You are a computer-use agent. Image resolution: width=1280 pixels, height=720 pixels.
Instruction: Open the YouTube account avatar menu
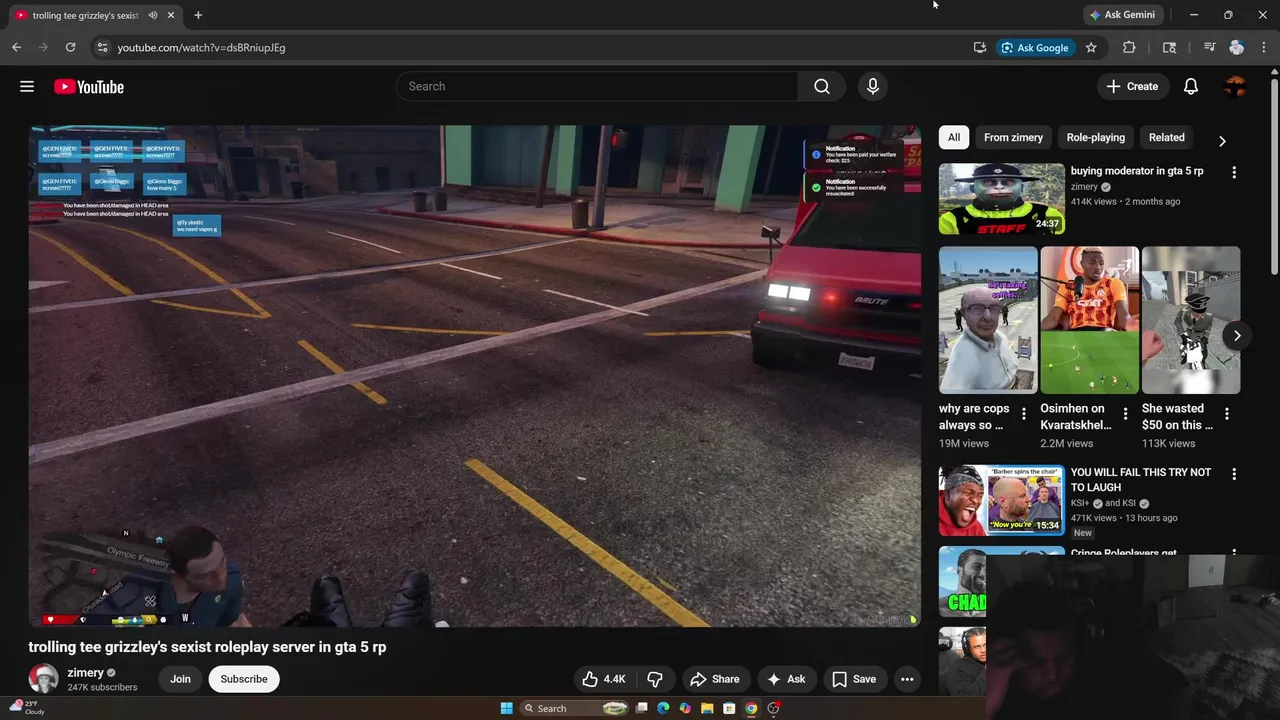tap(1236, 87)
